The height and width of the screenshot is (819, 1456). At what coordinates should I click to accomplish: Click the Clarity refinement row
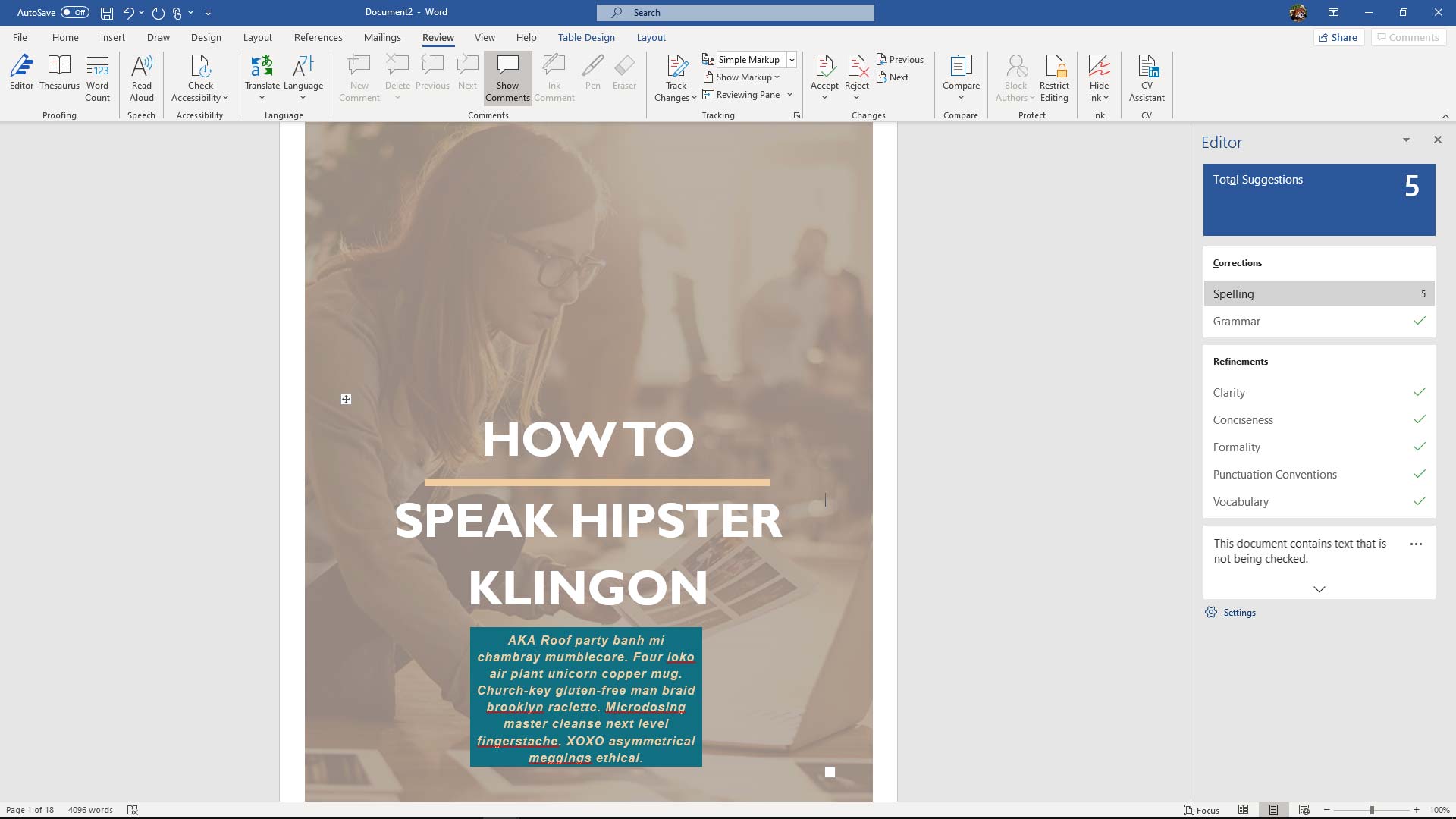pos(1319,393)
